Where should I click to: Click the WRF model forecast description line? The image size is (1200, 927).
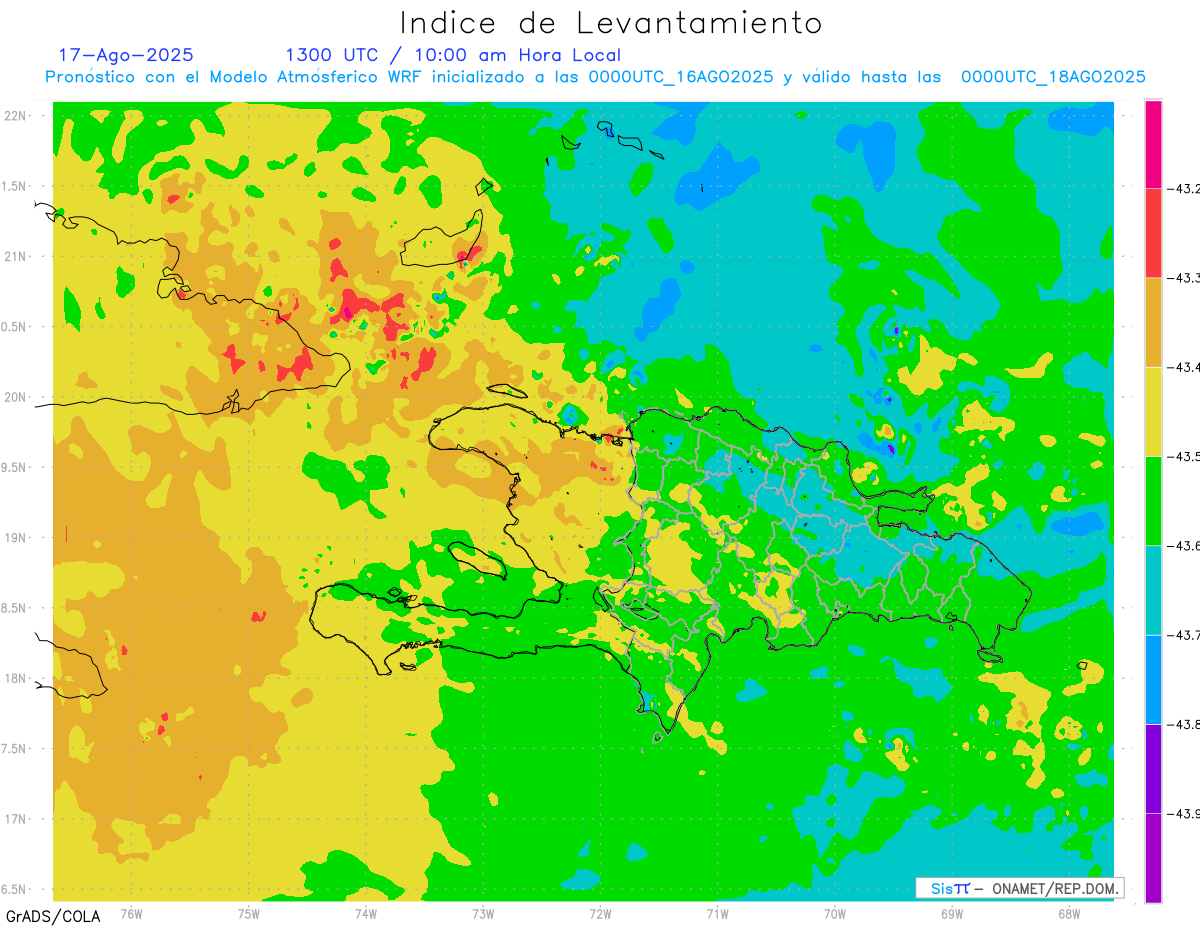click(x=595, y=77)
